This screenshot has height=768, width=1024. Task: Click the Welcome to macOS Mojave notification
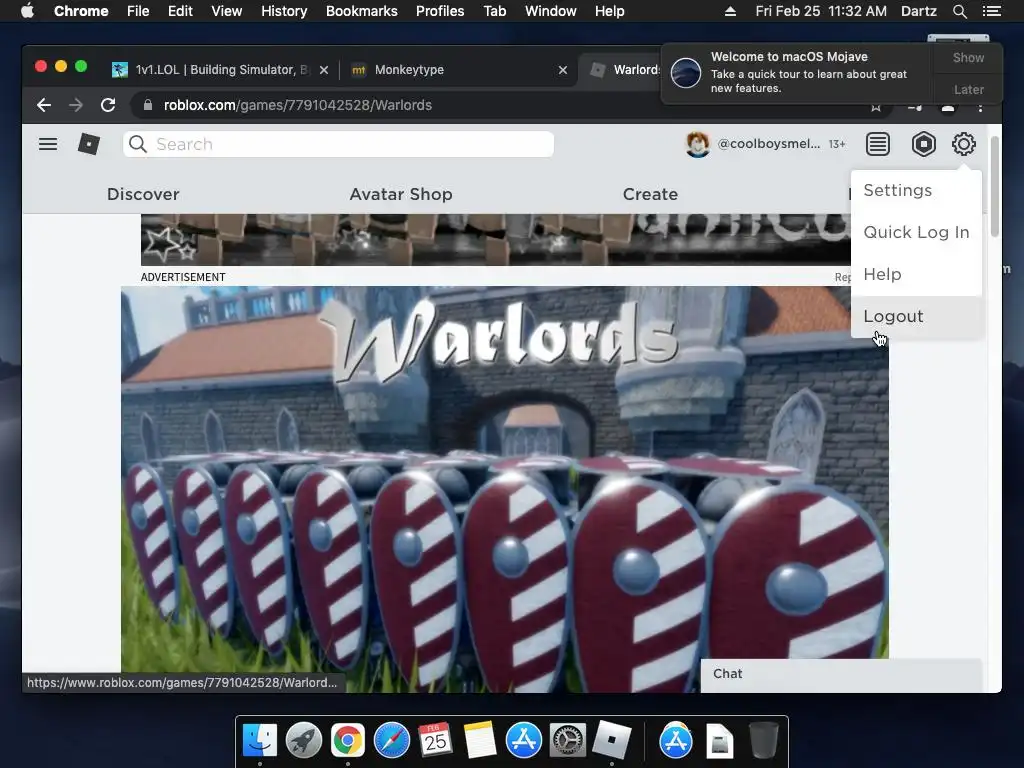tap(797, 72)
